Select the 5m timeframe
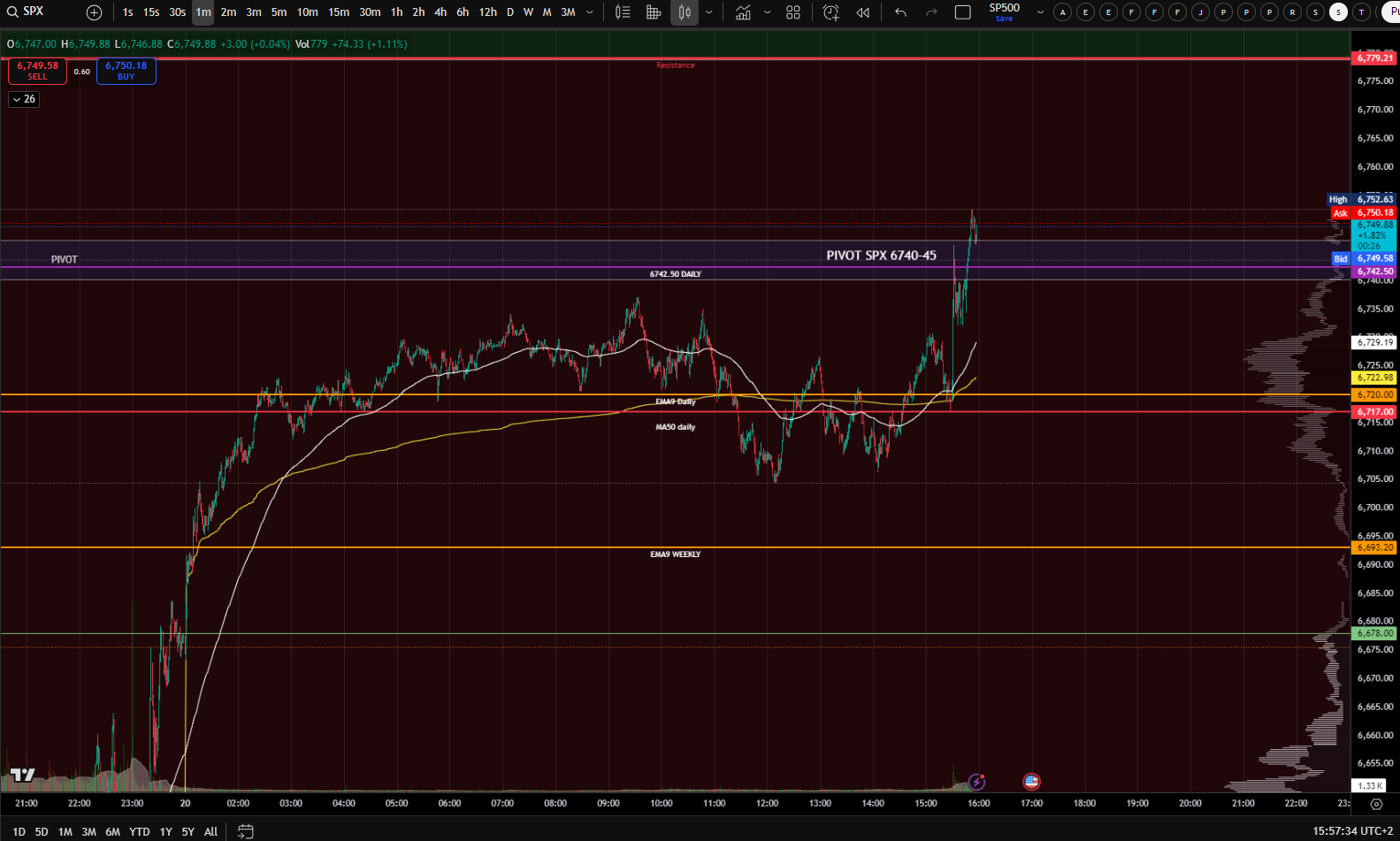 coord(279,12)
